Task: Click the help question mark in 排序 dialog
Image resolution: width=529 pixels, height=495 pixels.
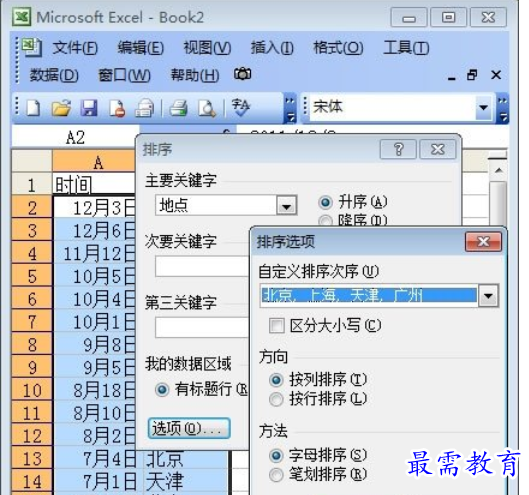Action: pos(398,149)
